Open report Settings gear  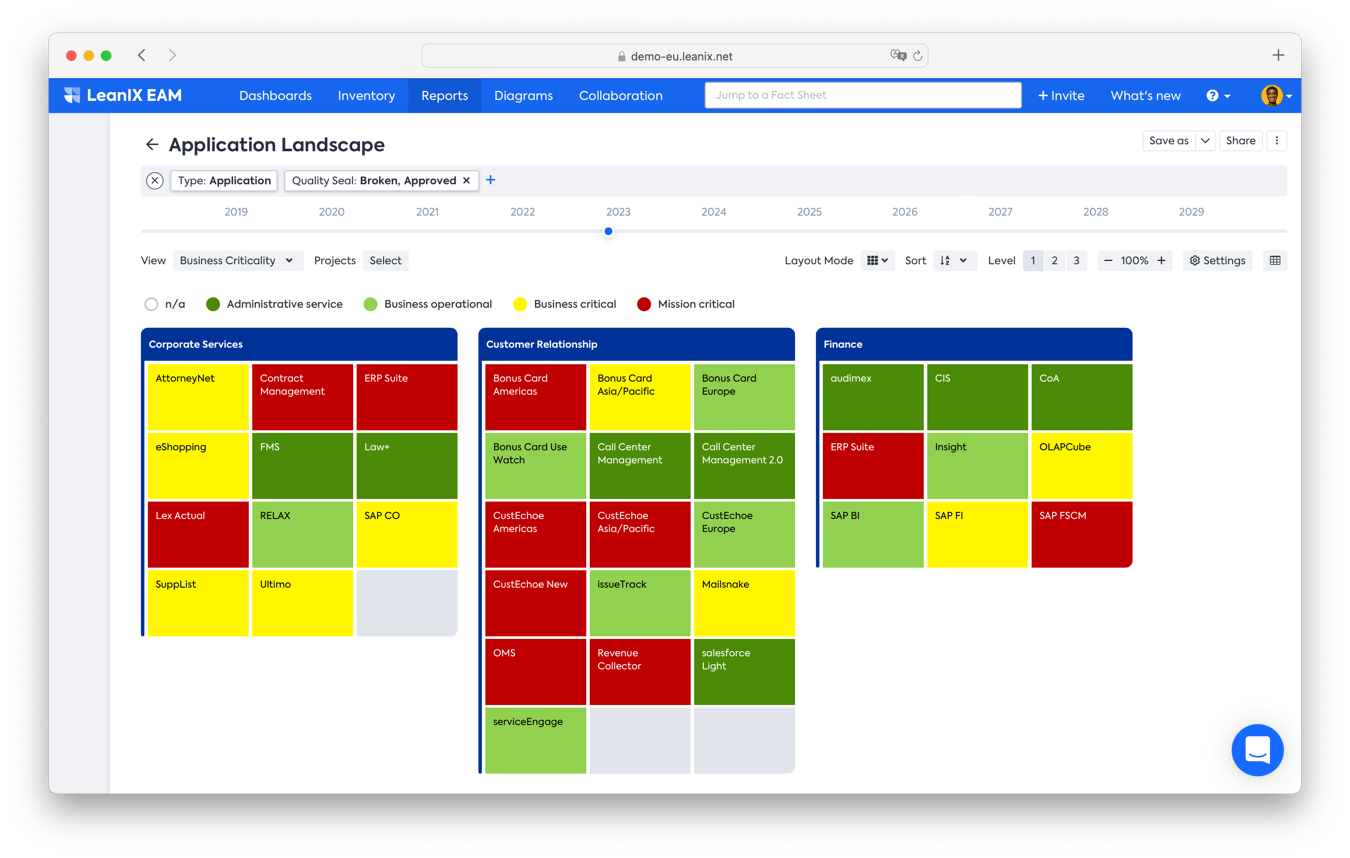1217,260
